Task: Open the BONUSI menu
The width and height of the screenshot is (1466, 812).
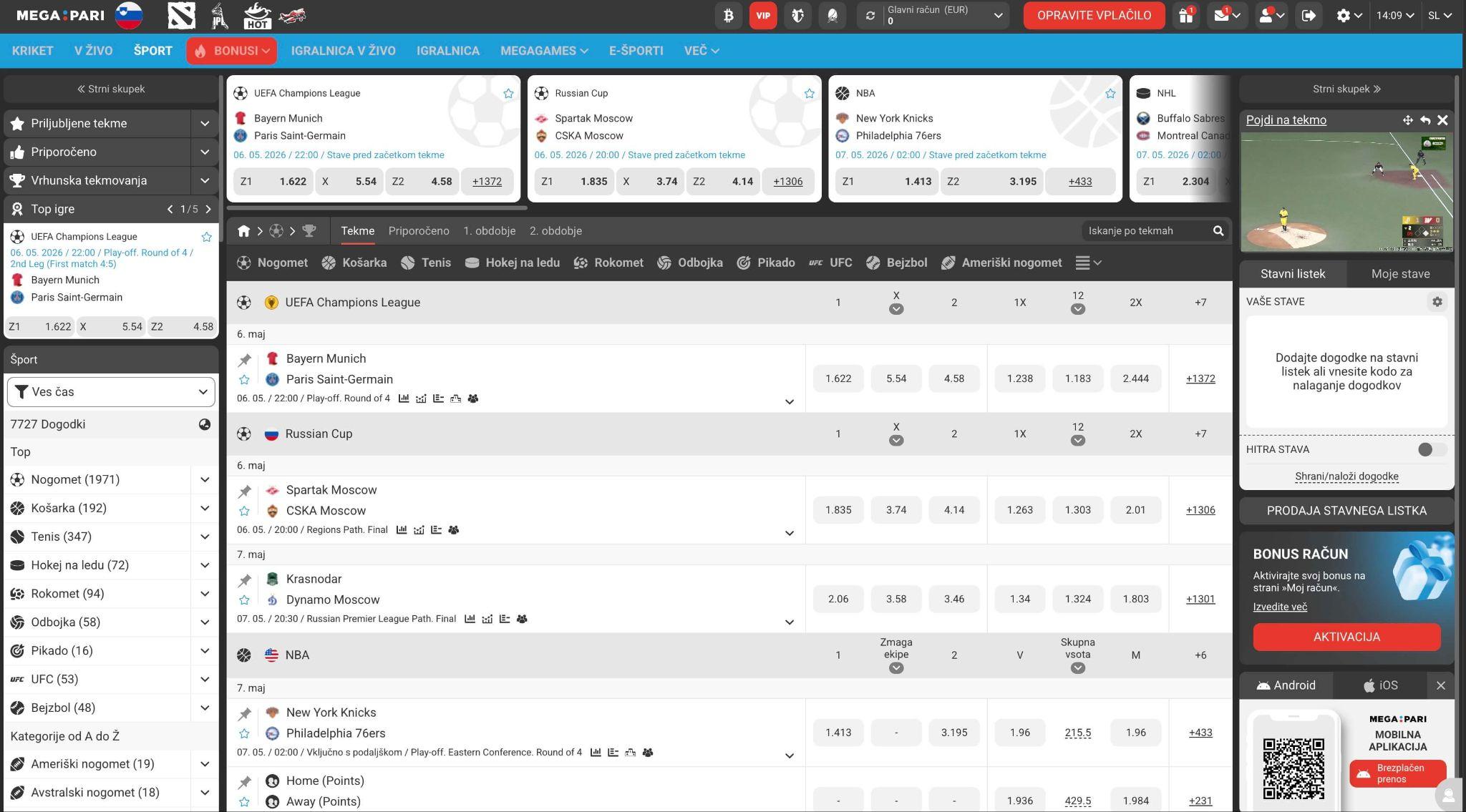Action: pyautogui.click(x=232, y=51)
